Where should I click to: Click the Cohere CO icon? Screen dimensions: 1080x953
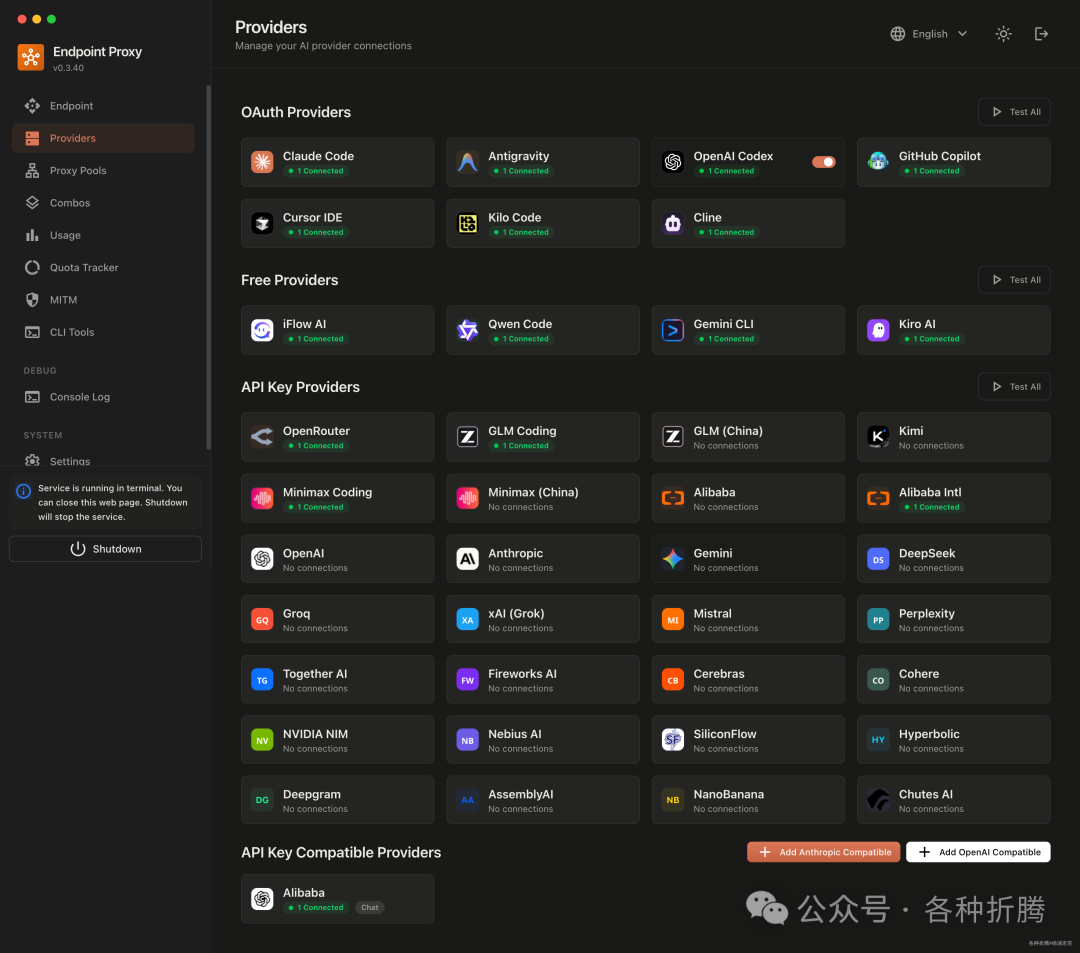tap(878, 680)
